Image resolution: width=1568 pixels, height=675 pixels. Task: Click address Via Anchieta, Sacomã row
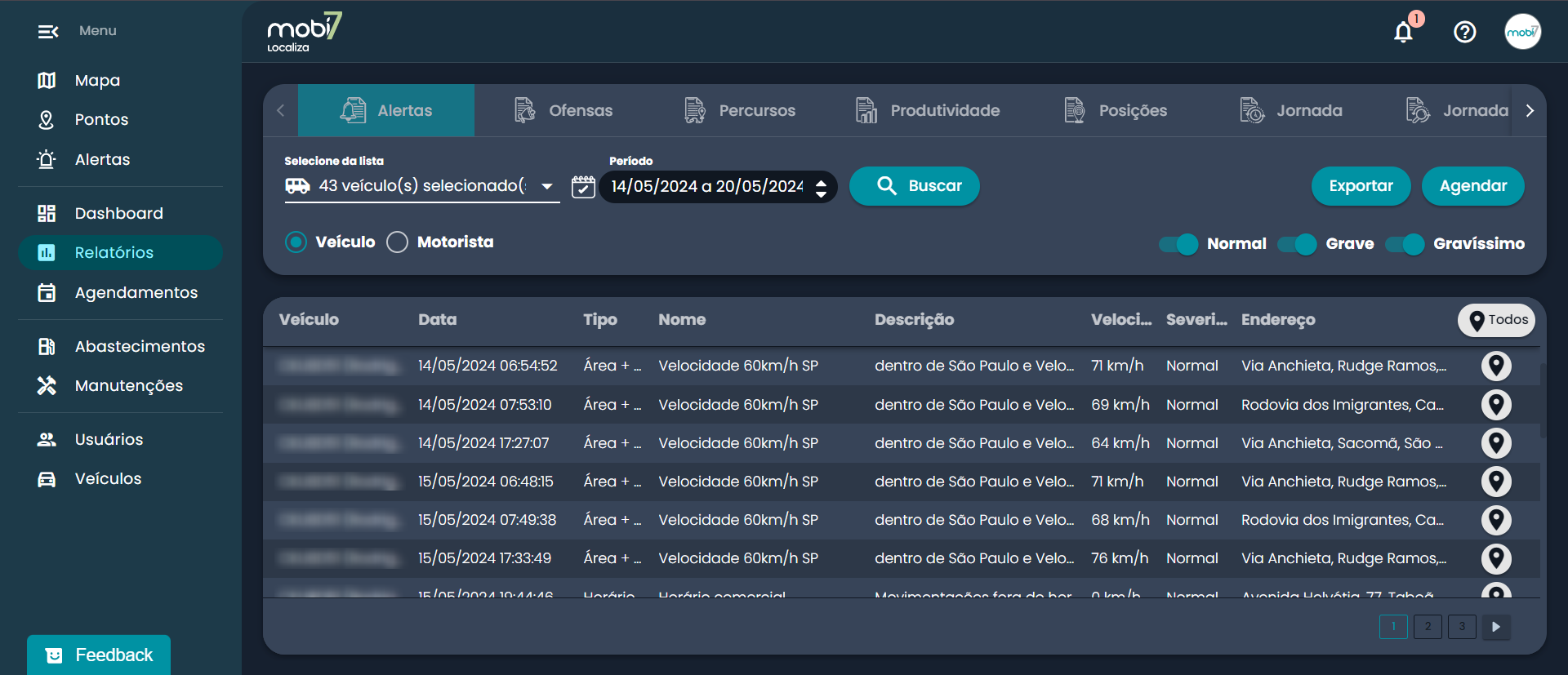[x=1342, y=443]
